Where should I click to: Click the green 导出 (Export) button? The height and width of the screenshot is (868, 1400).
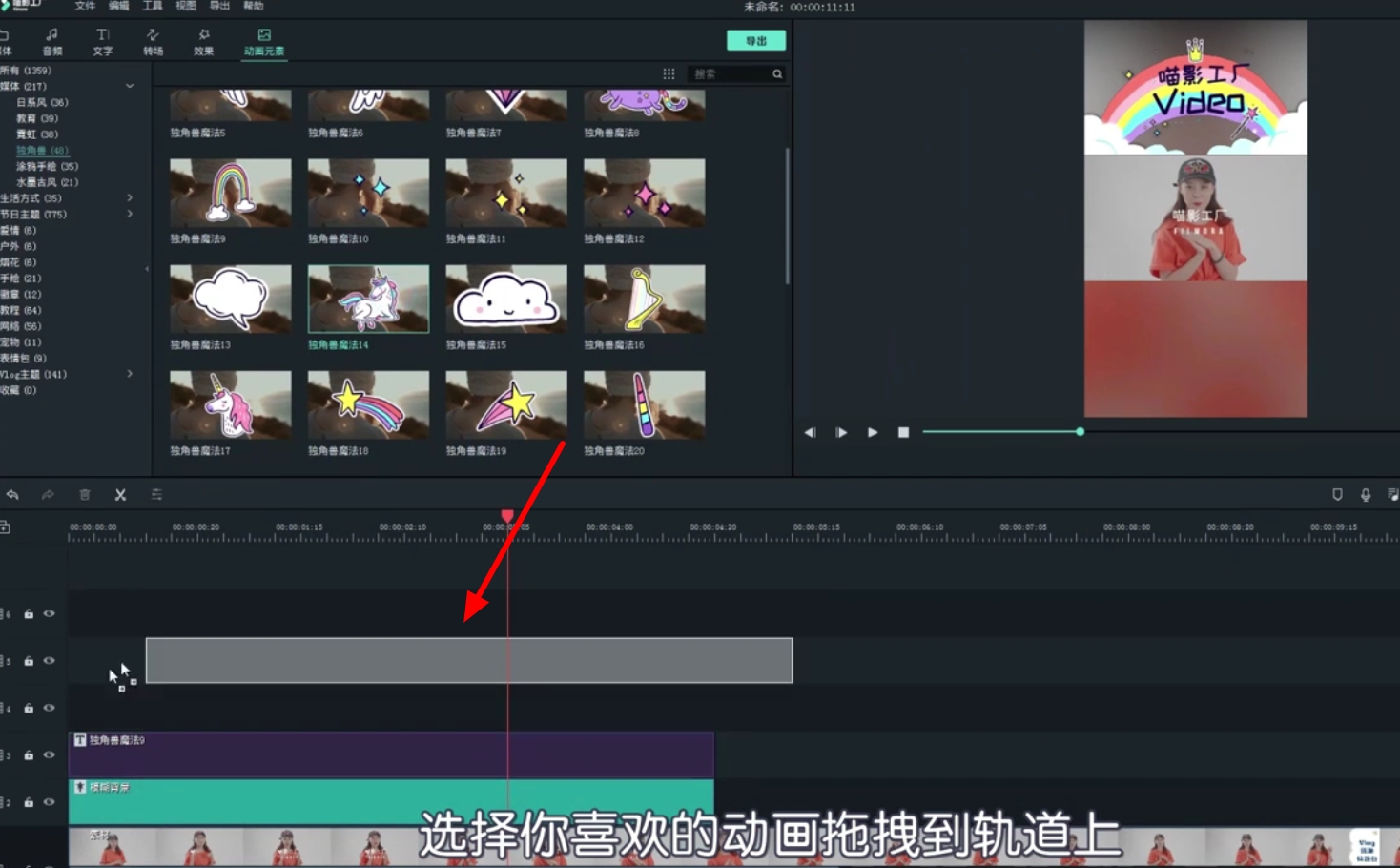coord(757,40)
